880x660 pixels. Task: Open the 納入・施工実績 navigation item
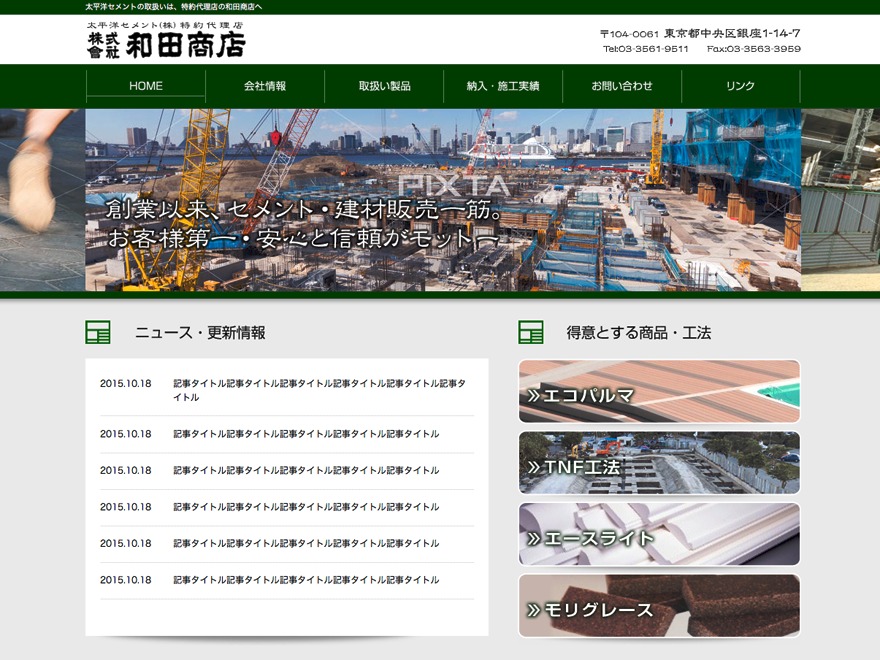point(503,86)
